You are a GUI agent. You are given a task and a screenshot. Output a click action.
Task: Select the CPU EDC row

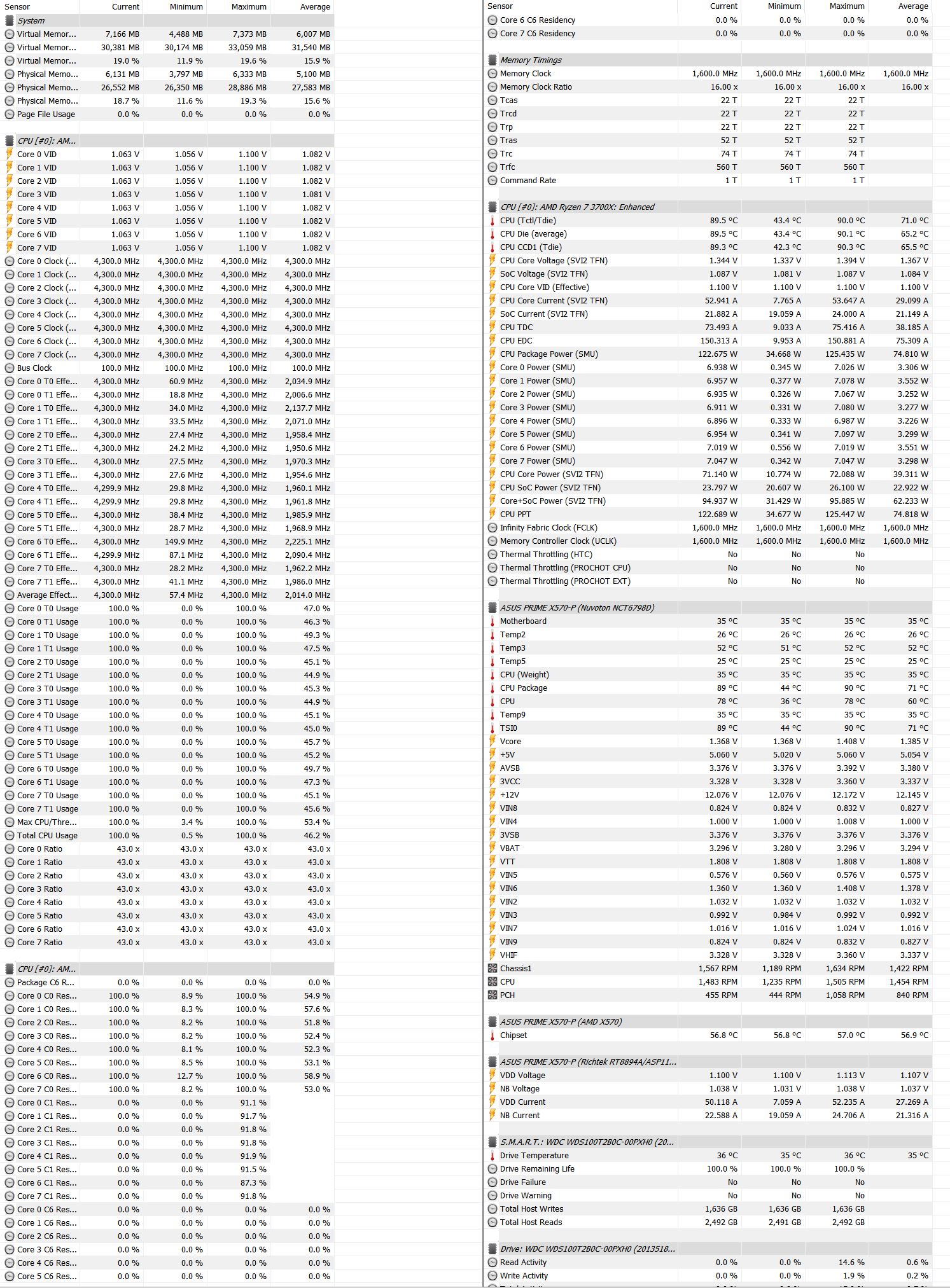[x=709, y=341]
